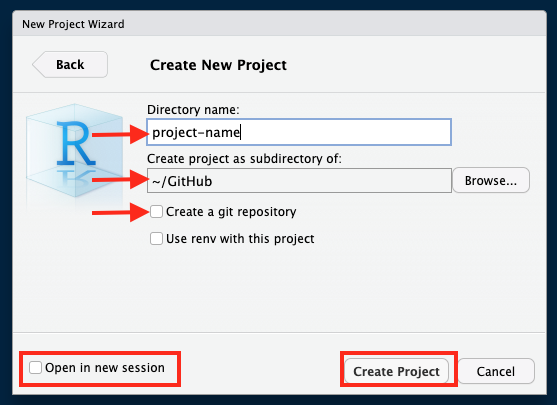
Task: Click the red arrow pointing at project-name field
Action: 120,134
